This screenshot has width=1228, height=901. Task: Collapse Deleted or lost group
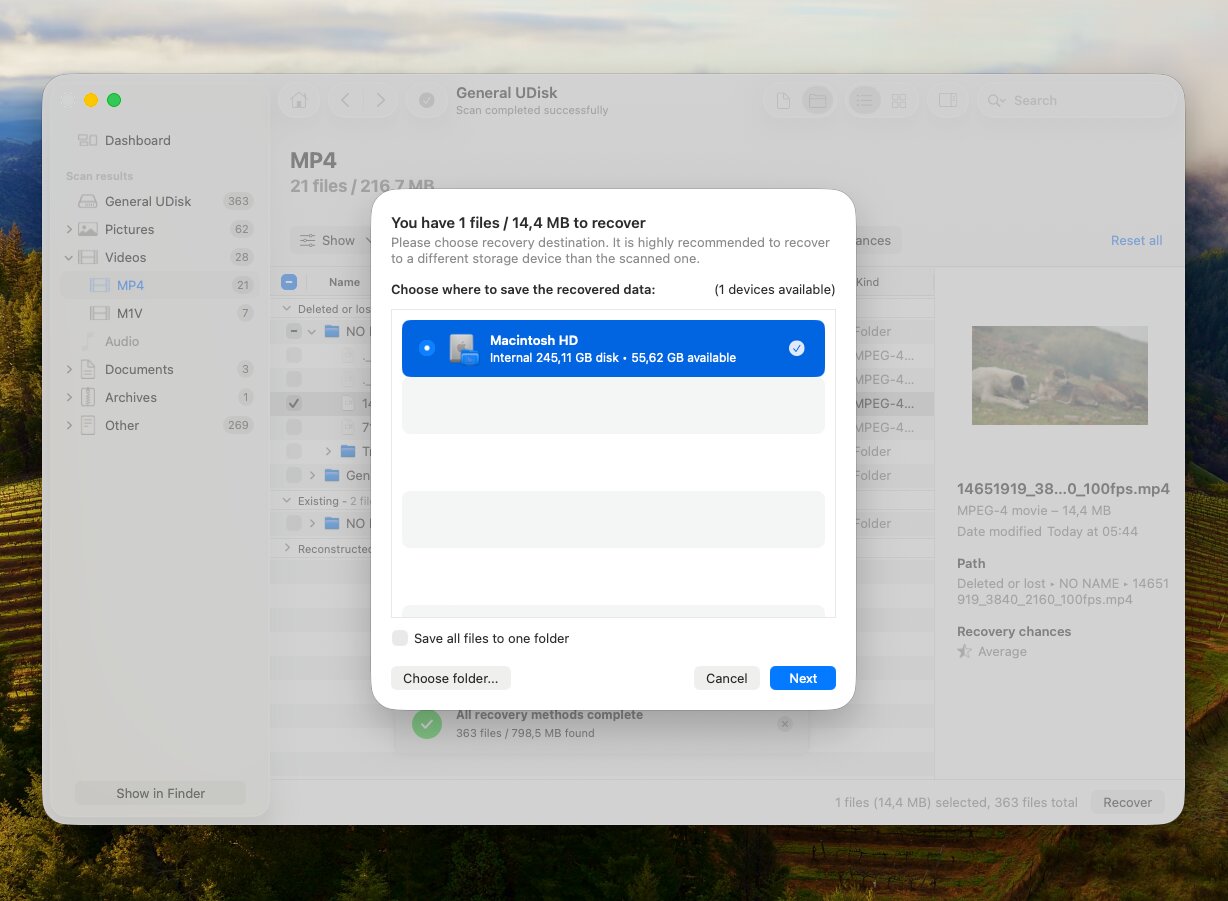click(x=288, y=309)
